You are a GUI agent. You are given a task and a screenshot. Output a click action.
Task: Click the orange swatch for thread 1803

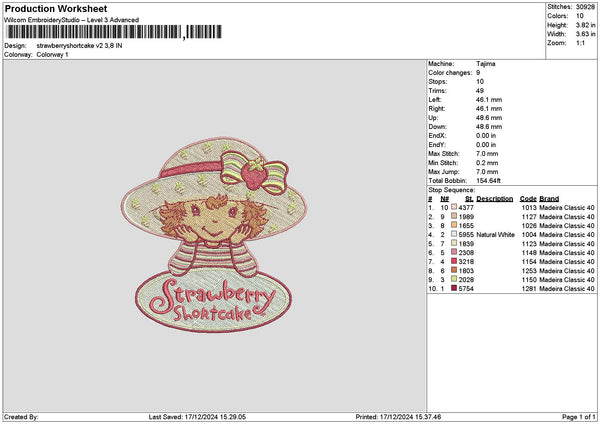point(454,270)
